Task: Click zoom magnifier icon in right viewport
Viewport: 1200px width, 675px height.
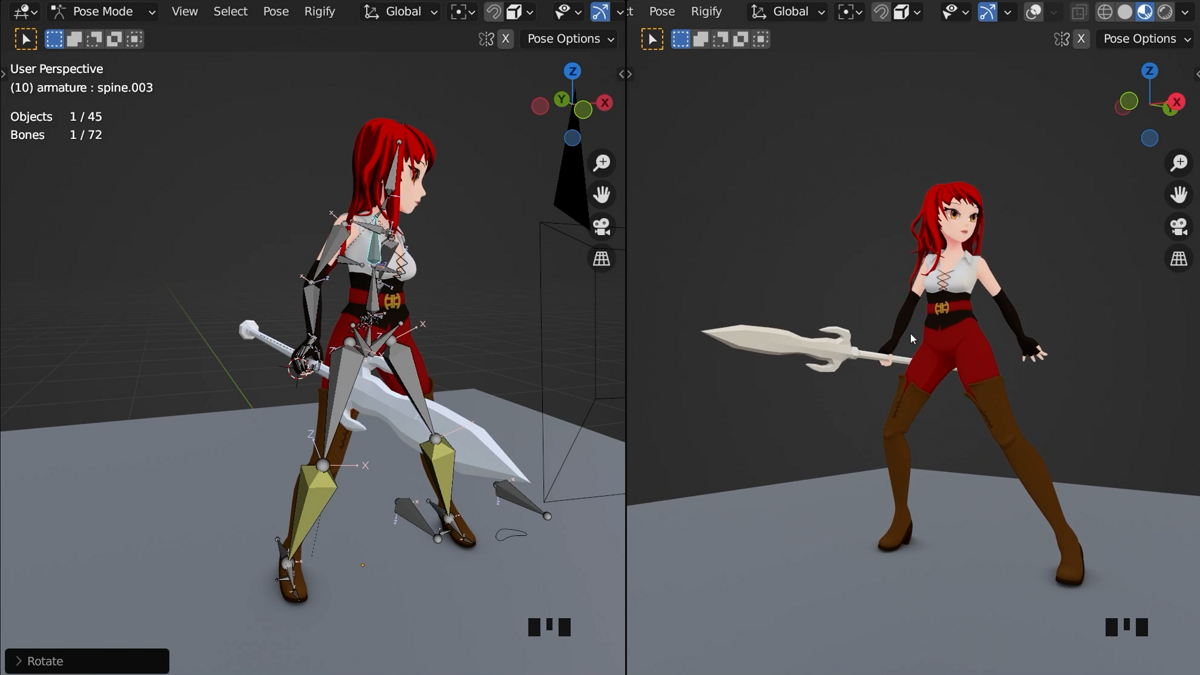Action: point(1179,163)
